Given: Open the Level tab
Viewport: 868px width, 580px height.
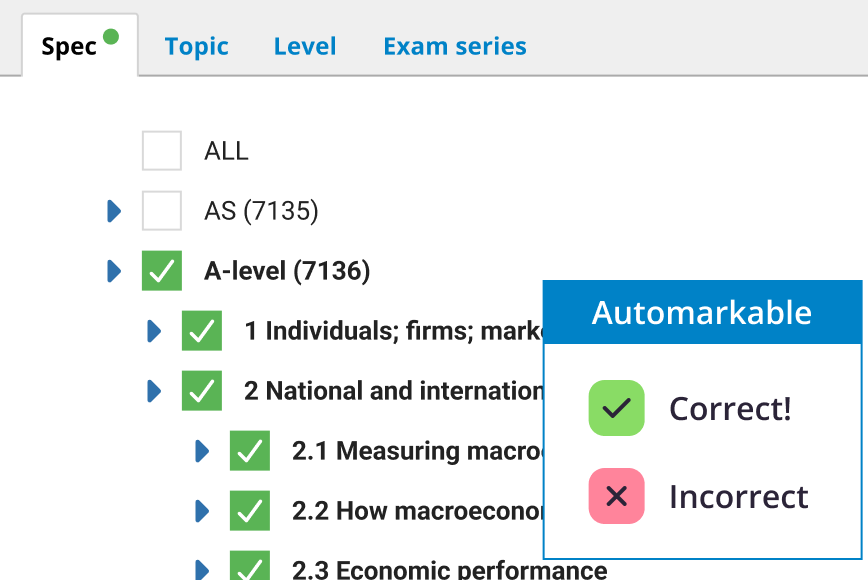Looking at the screenshot, I should click(x=305, y=47).
